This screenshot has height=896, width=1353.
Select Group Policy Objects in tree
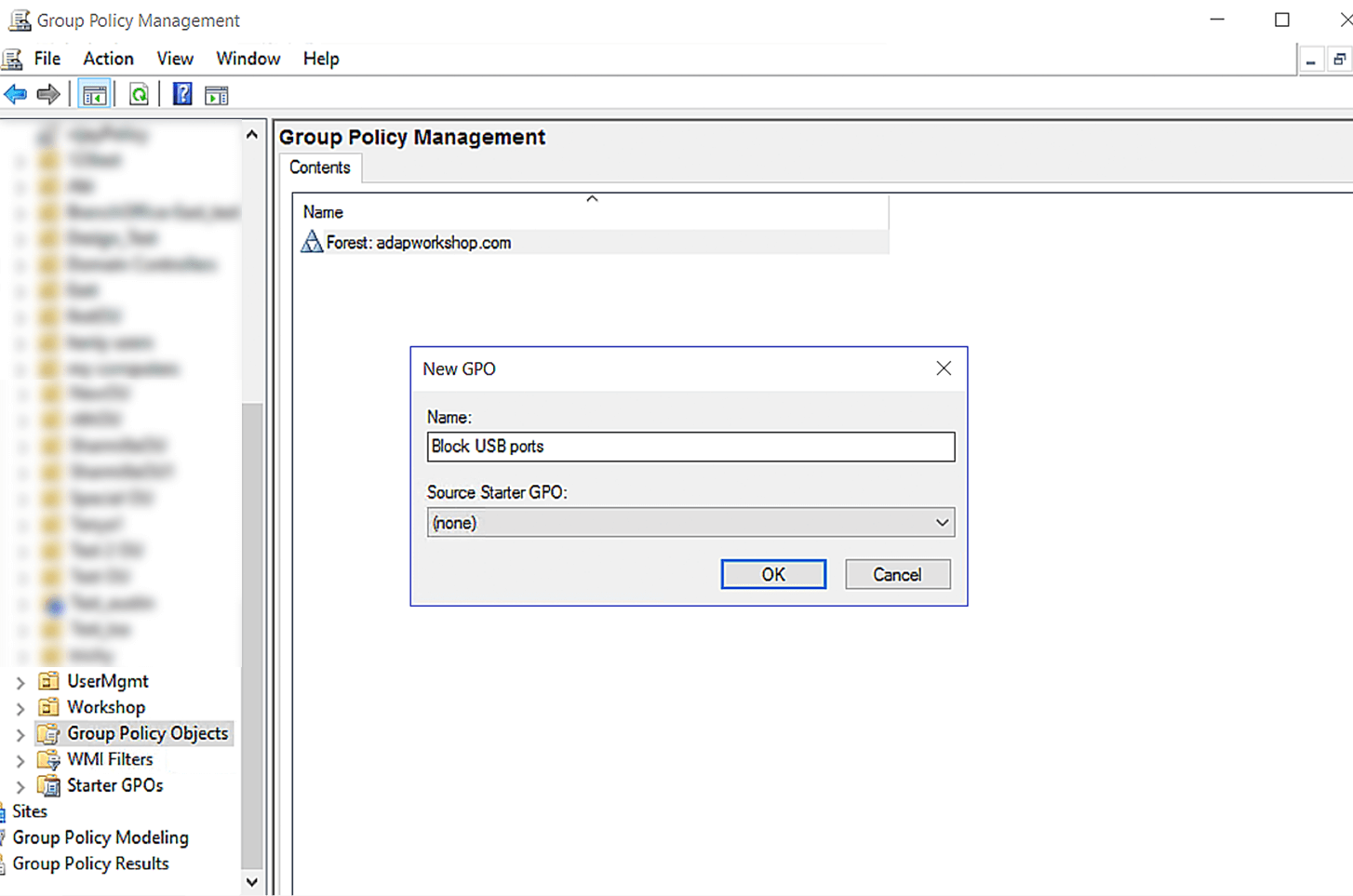click(x=147, y=733)
